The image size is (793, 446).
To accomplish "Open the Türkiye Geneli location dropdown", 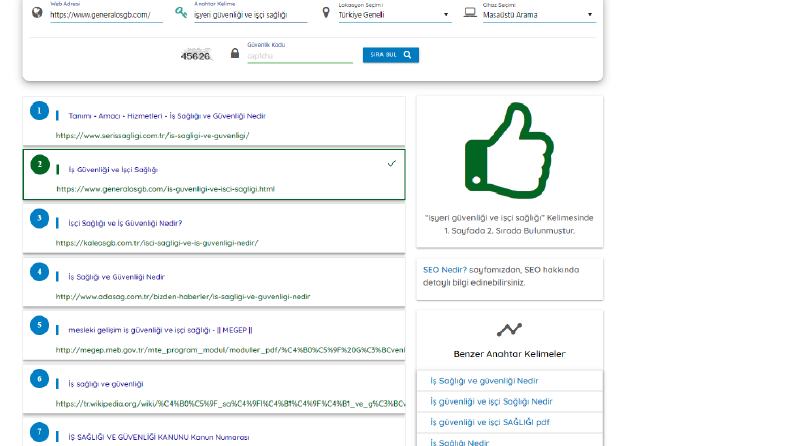I will (x=394, y=15).
